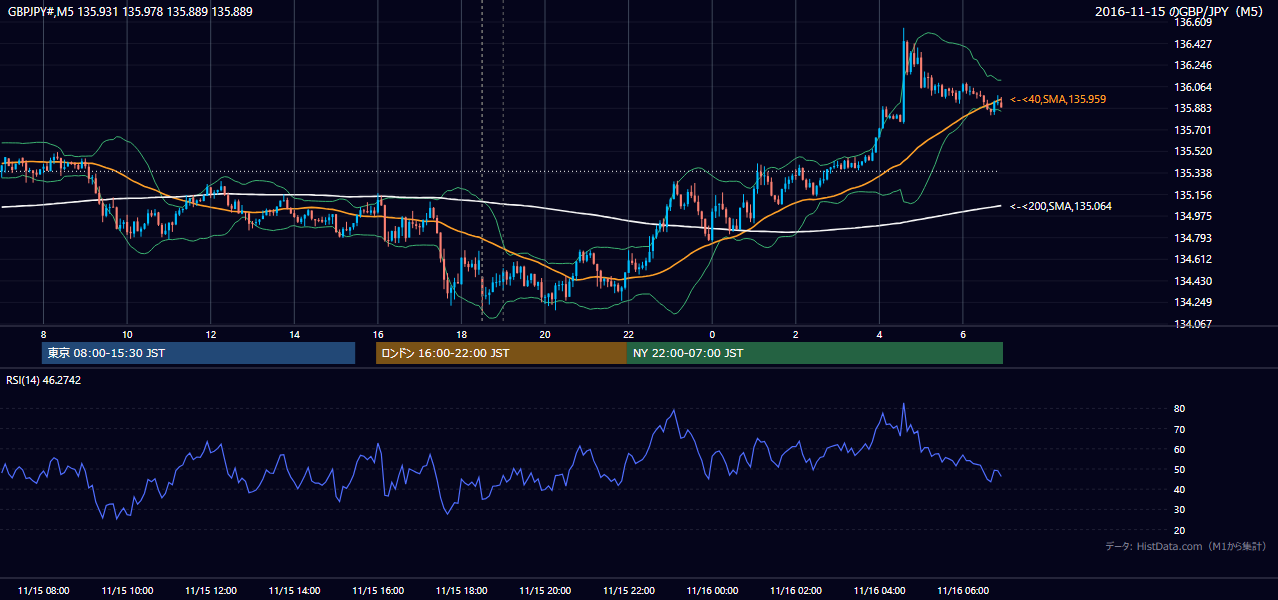The height and width of the screenshot is (600, 1278).
Task: Click price level 134.067 on the axis
Action: pos(1194,324)
